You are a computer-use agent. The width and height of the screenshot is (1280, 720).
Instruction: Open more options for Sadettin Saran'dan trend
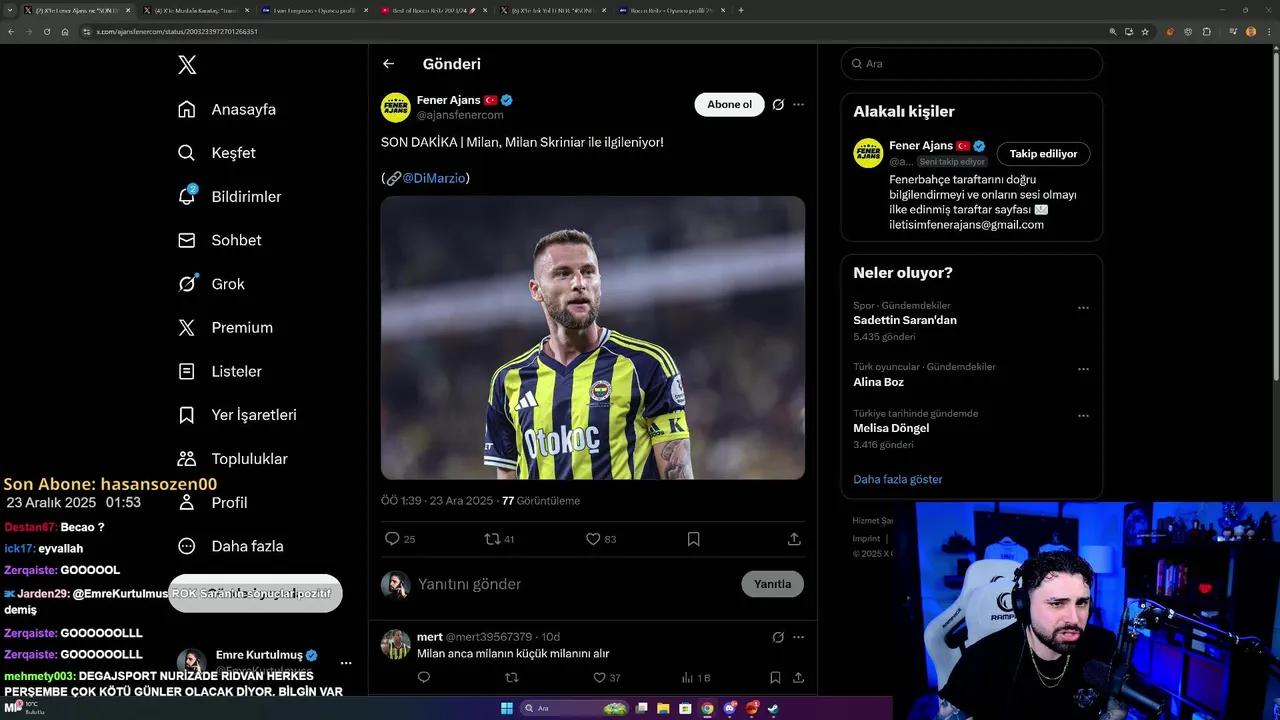1083,308
